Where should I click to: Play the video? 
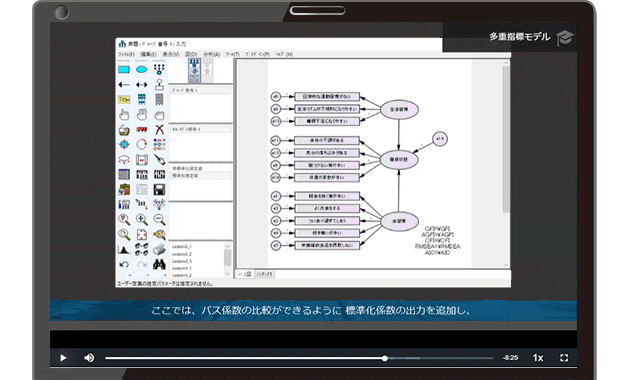(x=63, y=358)
